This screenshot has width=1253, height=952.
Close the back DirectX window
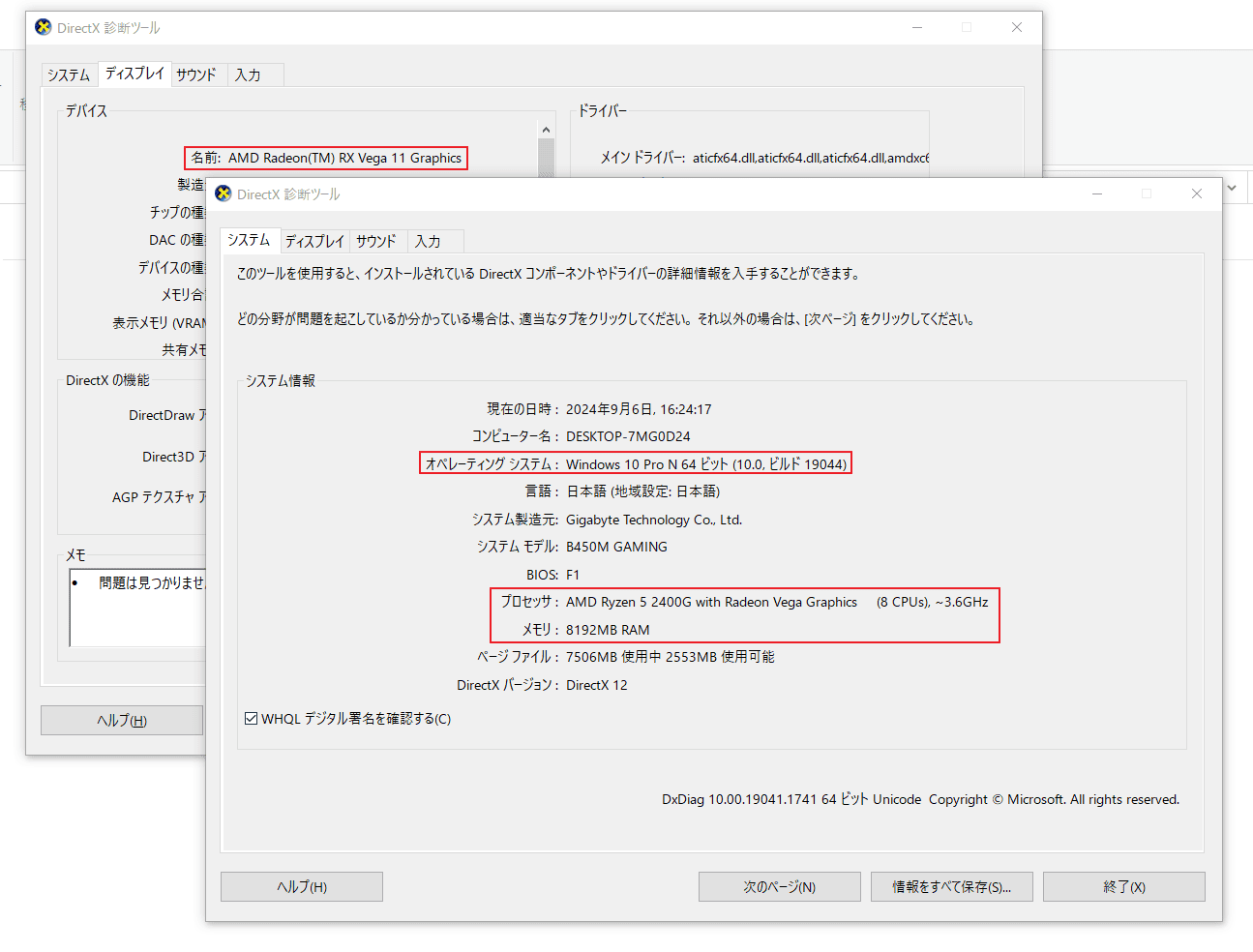(1017, 27)
